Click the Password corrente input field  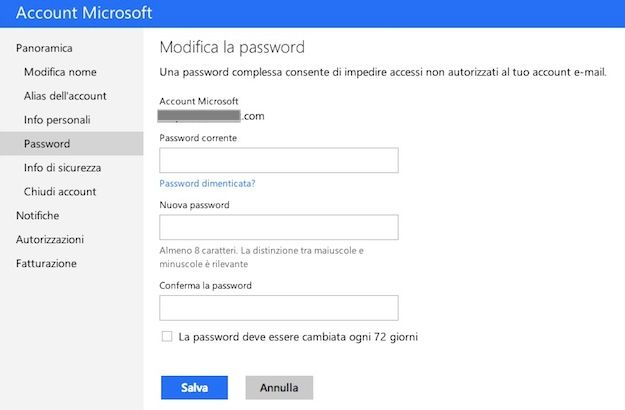tap(279, 160)
